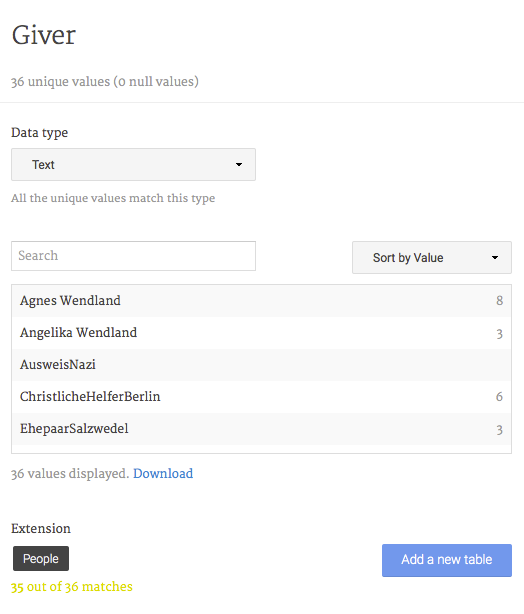Click the Giver column heading
Viewport: 524px width, 614px height.
(43, 35)
